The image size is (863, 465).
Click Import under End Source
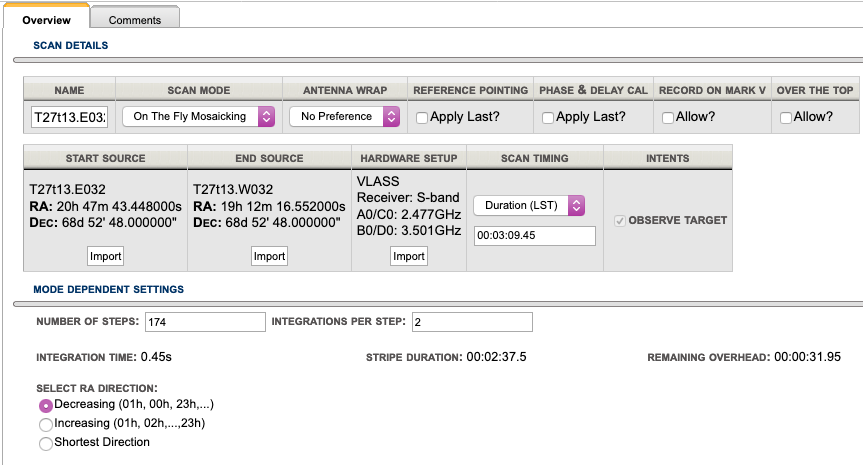[x=269, y=256]
